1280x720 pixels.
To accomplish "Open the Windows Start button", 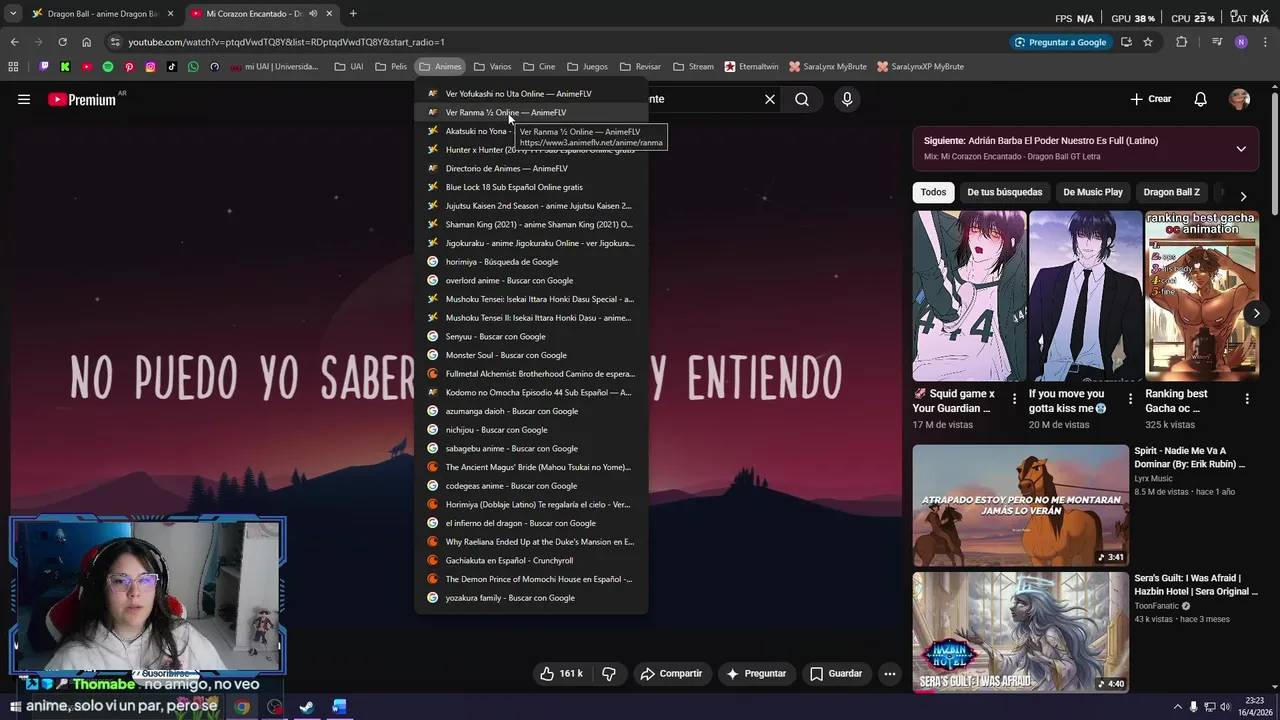I will pyautogui.click(x=15, y=707).
